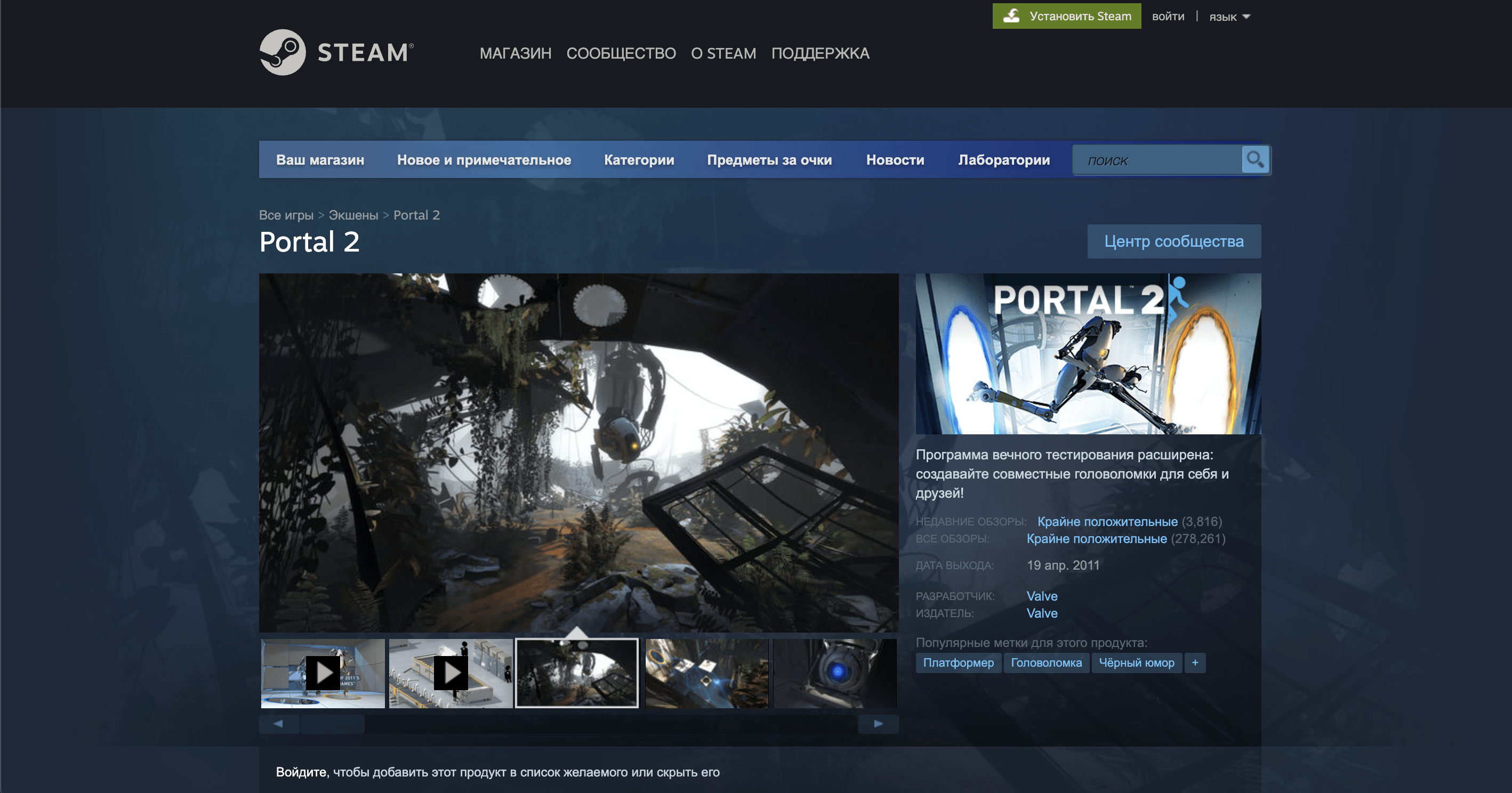The height and width of the screenshot is (793, 1512).
Task: Select the blue-eye Wheatley screenshot thumbnail
Action: pos(835,673)
